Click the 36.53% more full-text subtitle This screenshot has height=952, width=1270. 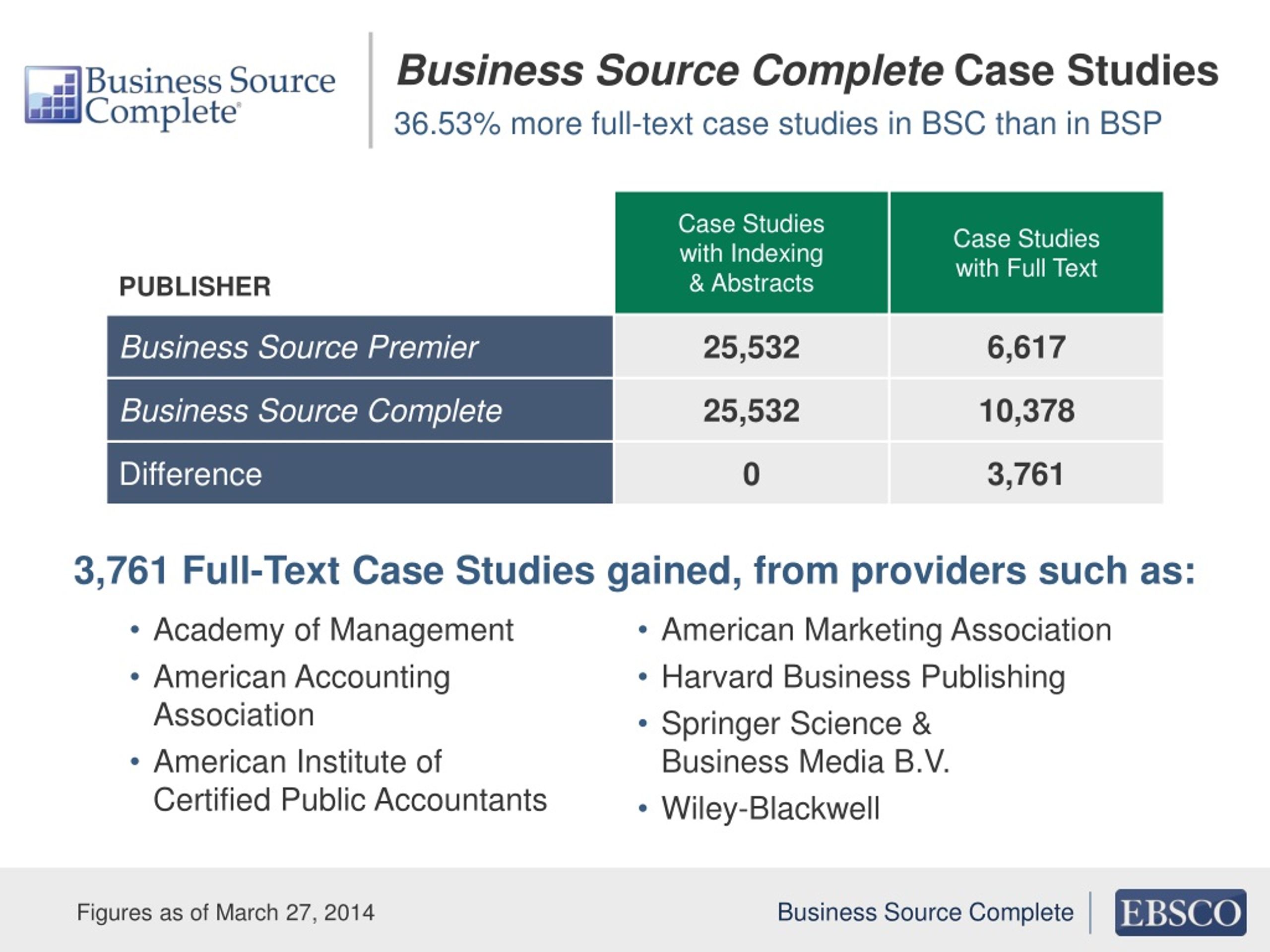(777, 123)
